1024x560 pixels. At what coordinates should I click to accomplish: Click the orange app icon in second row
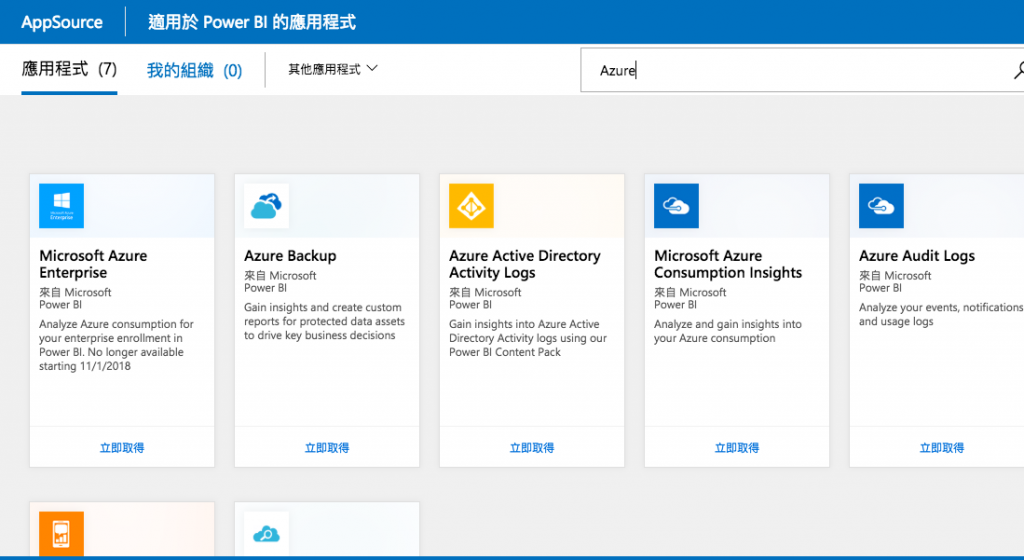click(x=61, y=534)
